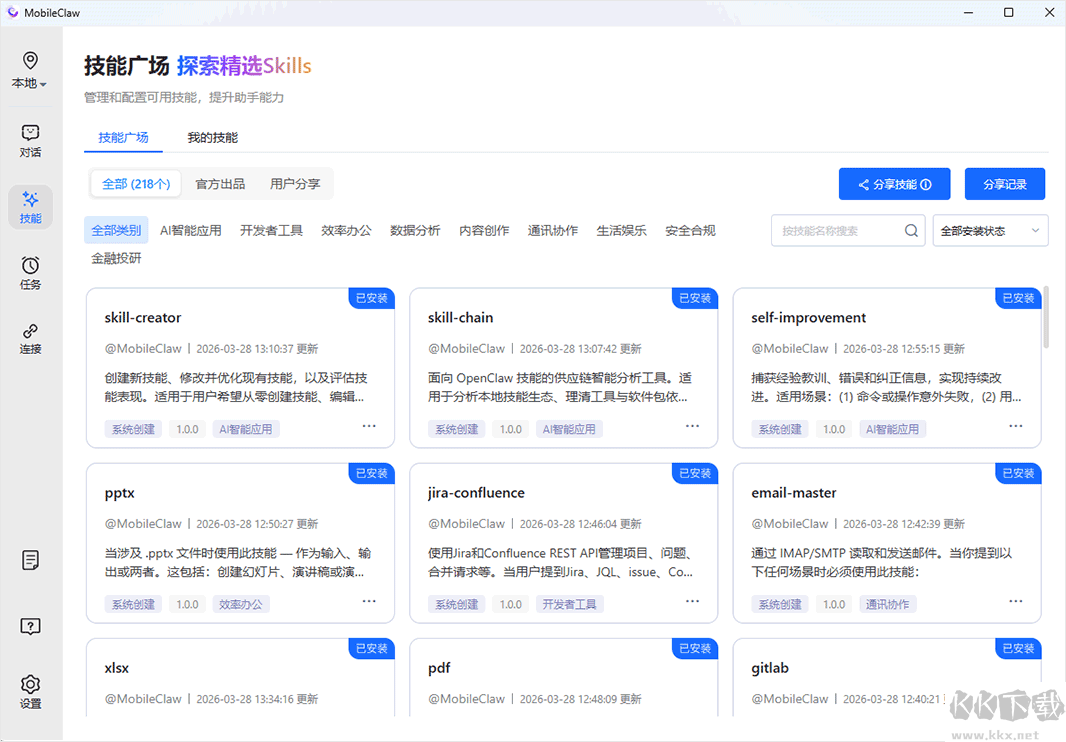Filter by 效率办公 category
This screenshot has width=1066, height=742.
[347, 231]
